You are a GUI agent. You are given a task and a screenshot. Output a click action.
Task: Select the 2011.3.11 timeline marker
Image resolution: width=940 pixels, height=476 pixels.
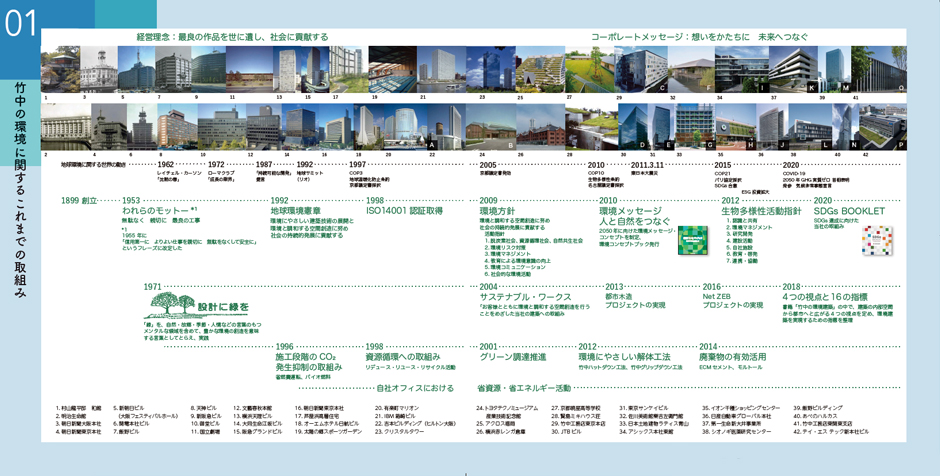[x=647, y=164]
